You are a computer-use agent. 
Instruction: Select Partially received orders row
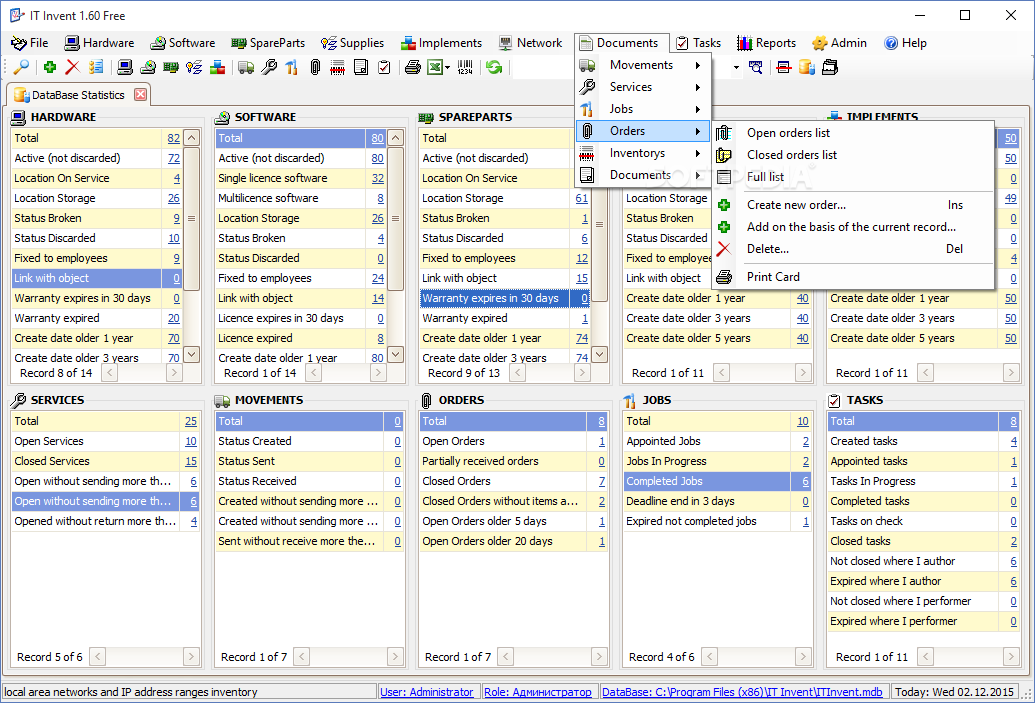pos(513,461)
